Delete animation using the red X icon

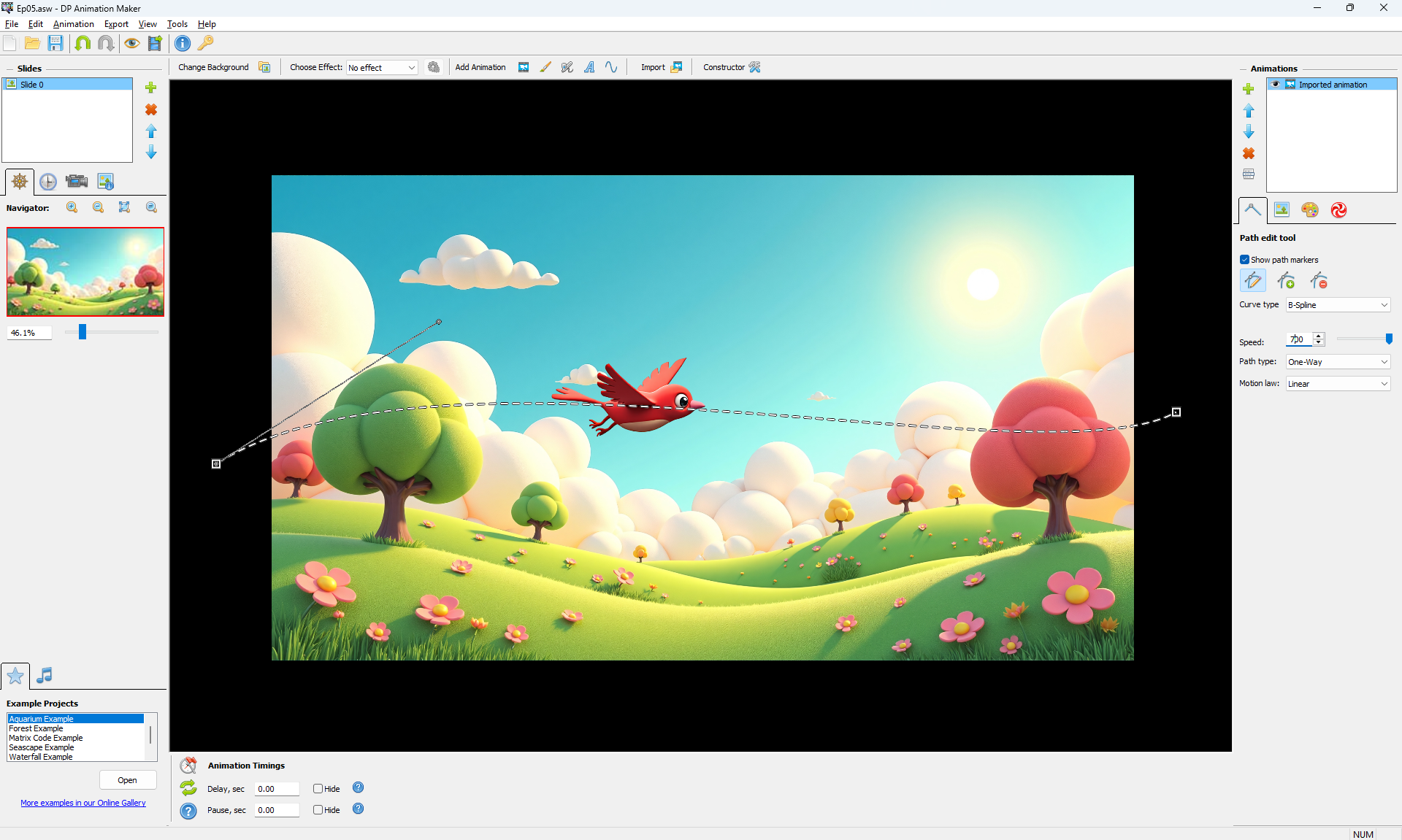(1249, 153)
